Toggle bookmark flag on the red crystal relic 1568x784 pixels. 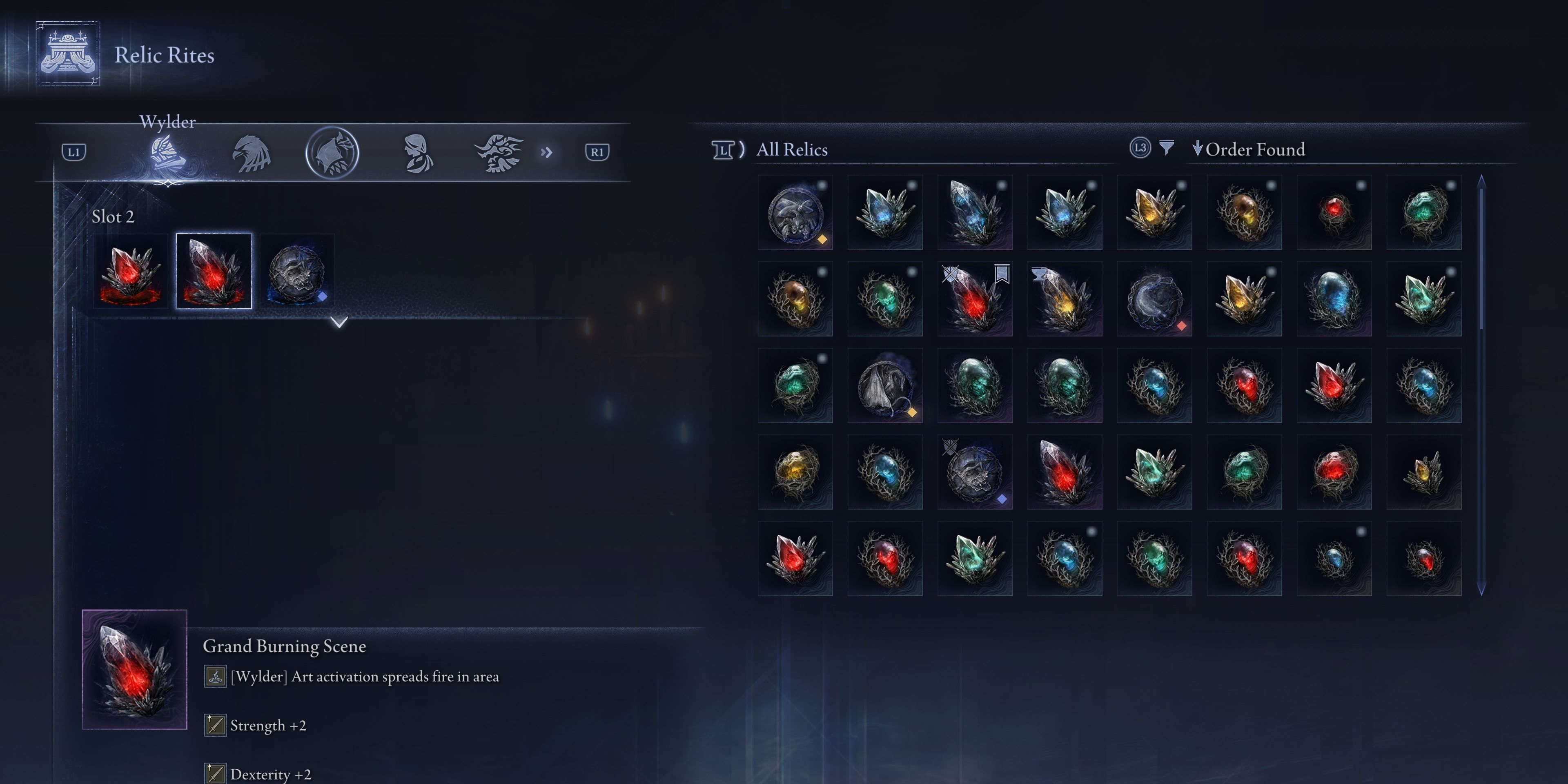[1002, 273]
